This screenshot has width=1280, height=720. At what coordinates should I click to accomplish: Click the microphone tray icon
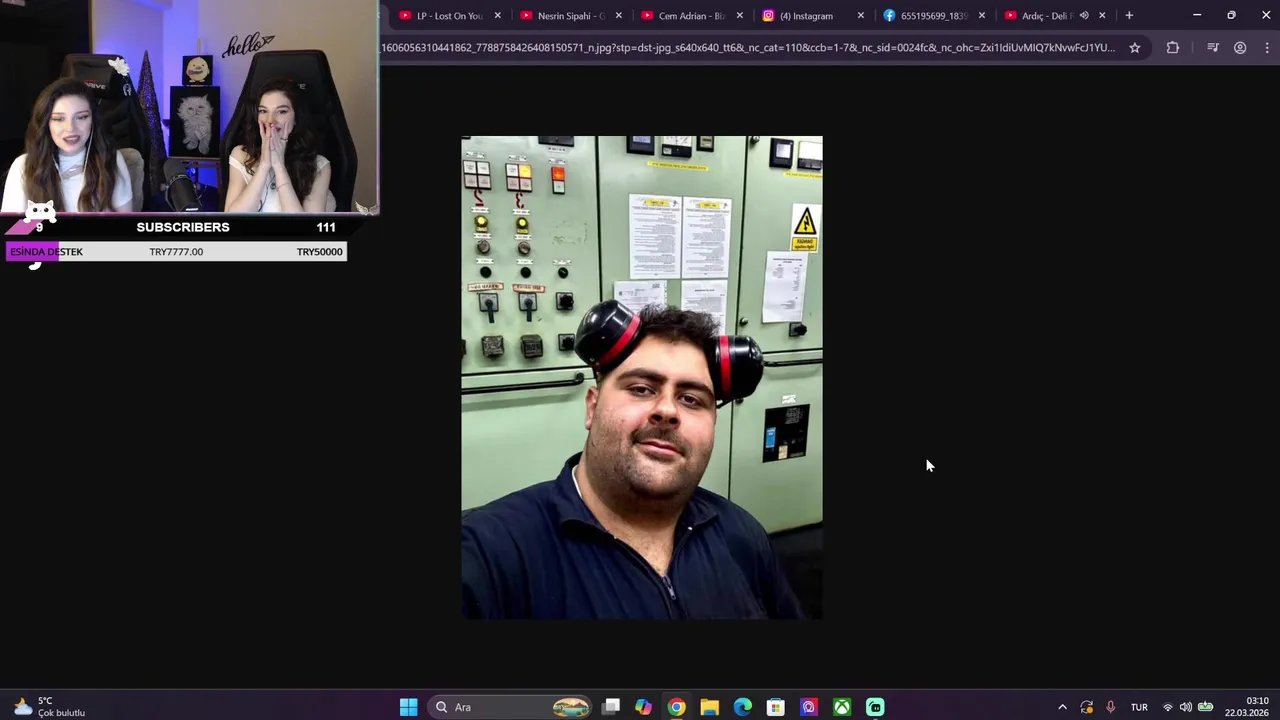click(x=1110, y=707)
